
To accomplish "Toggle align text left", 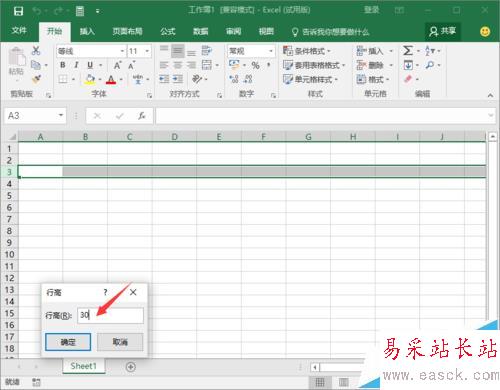I will coord(164,65).
